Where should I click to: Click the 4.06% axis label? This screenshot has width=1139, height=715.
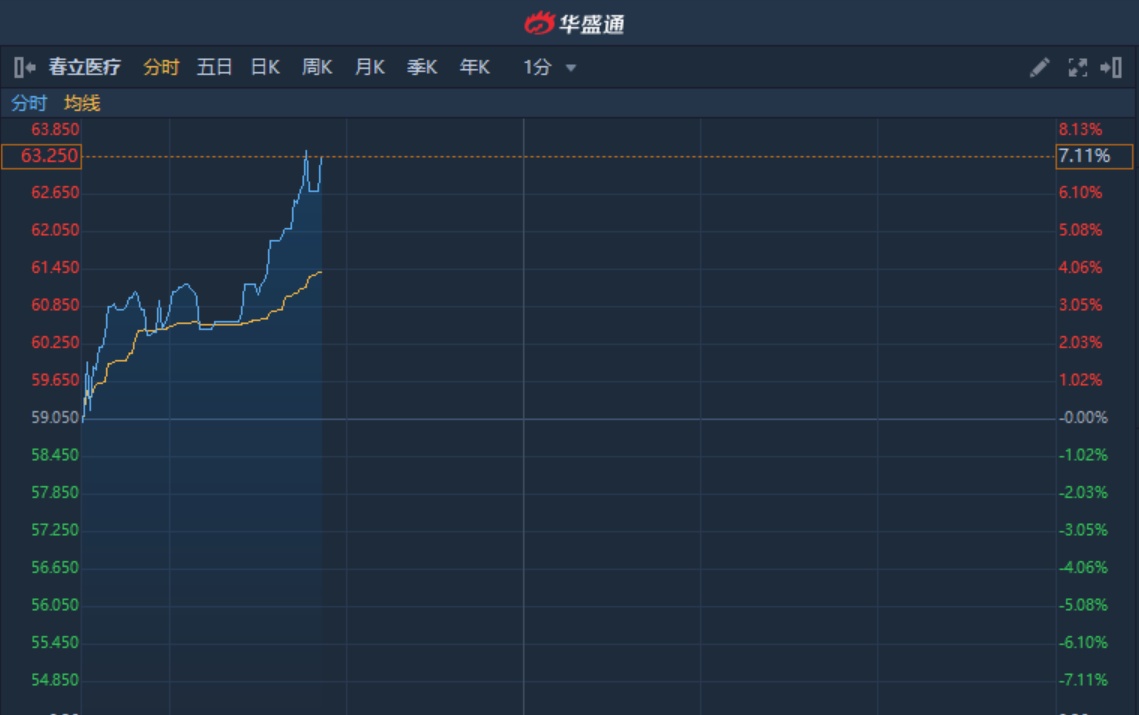1080,267
